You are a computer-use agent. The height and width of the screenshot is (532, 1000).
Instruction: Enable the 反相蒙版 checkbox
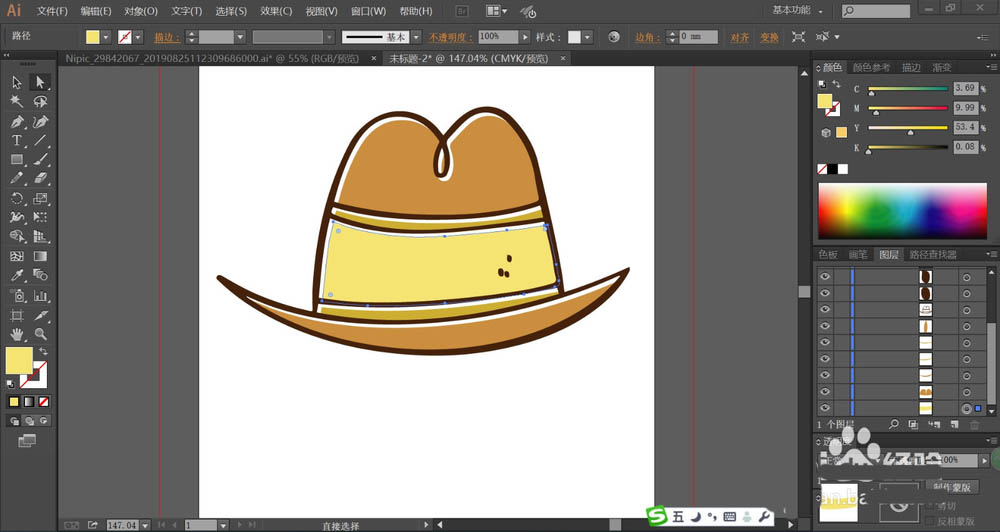931,521
